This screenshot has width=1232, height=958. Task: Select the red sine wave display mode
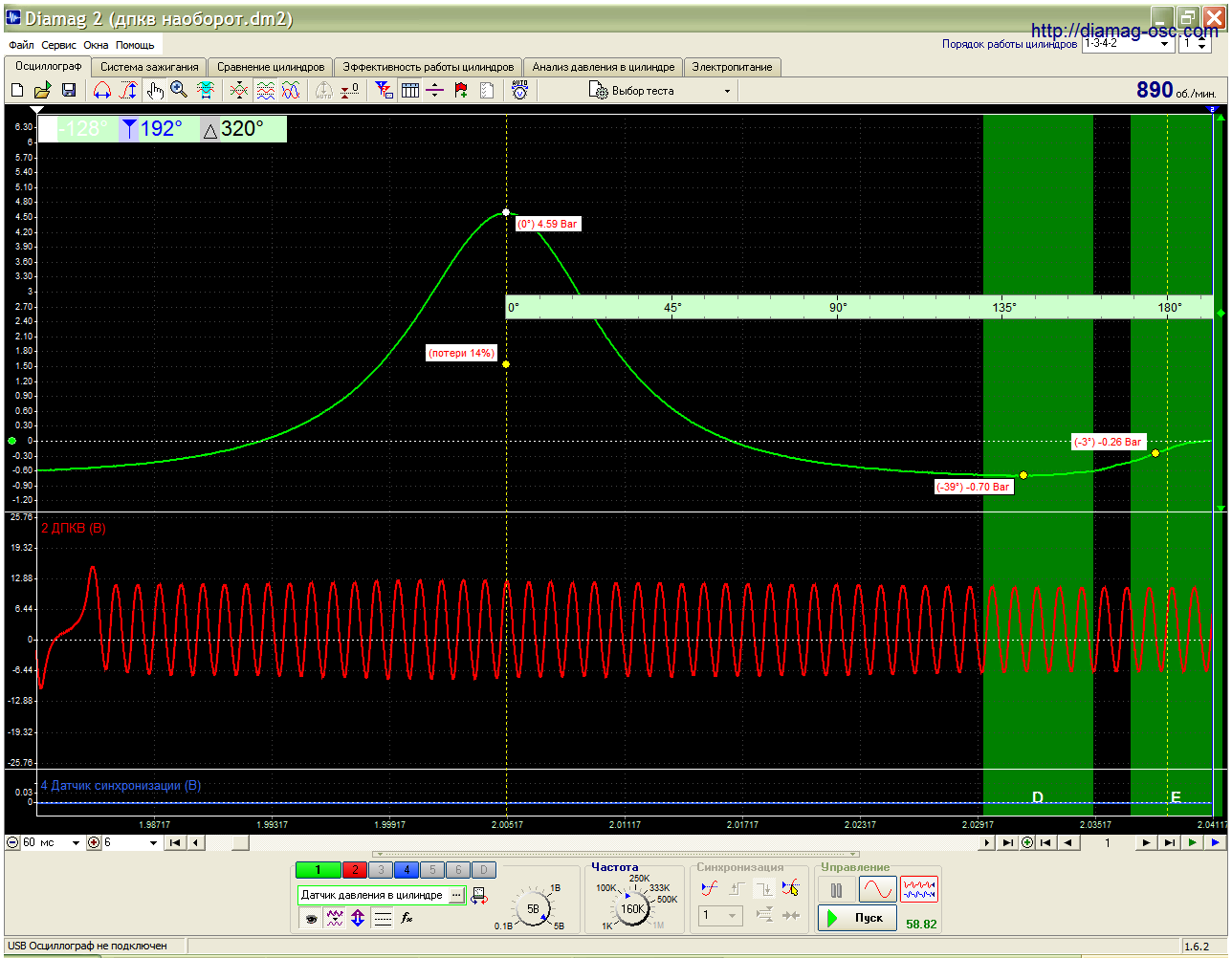[877, 889]
